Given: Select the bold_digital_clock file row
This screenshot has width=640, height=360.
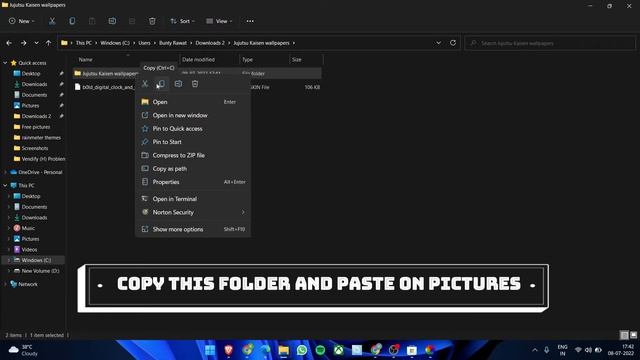Looking at the screenshot, I should click(x=197, y=87).
